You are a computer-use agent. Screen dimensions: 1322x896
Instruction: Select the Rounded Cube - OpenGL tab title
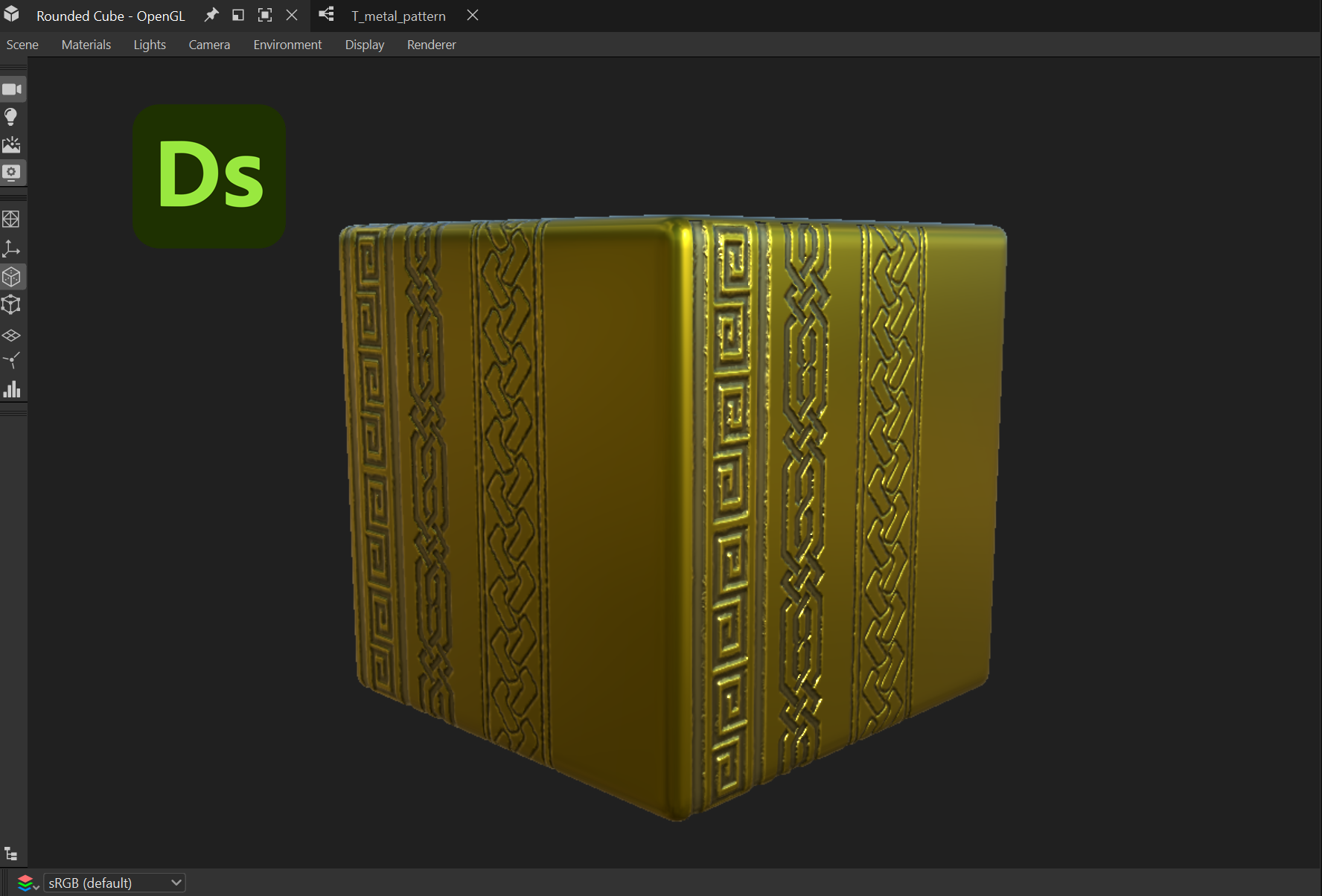[111, 16]
